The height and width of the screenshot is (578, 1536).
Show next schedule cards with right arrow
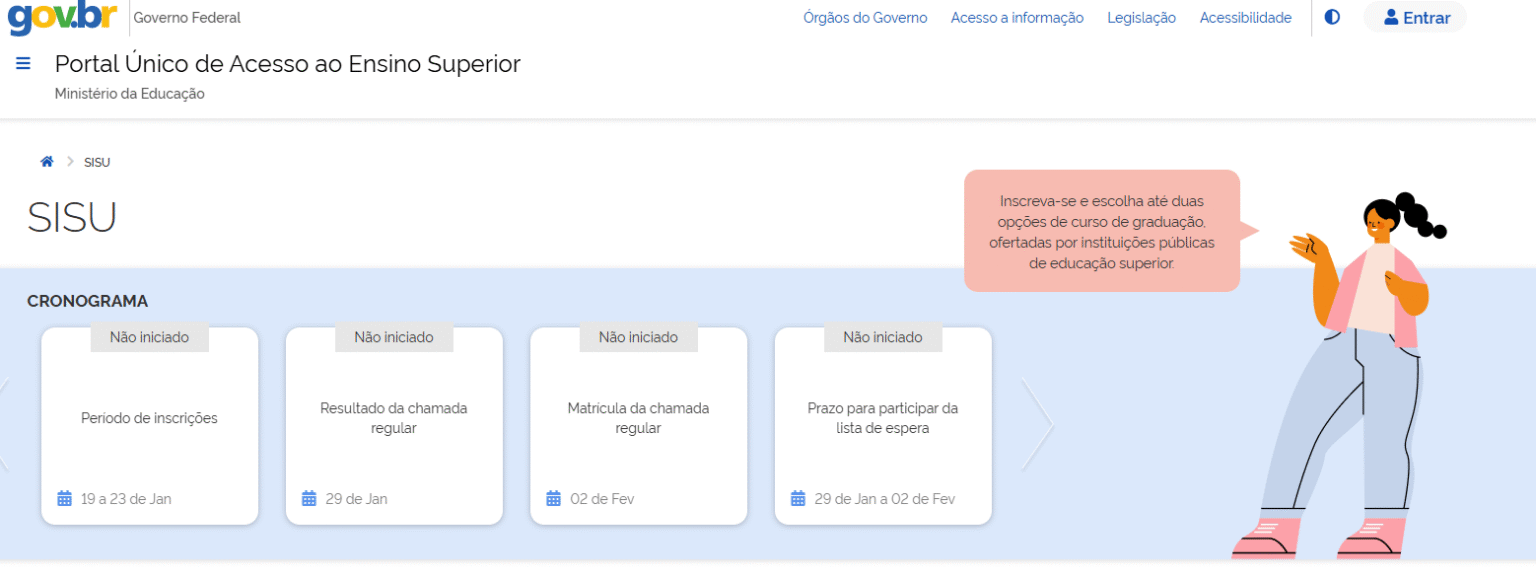1038,424
